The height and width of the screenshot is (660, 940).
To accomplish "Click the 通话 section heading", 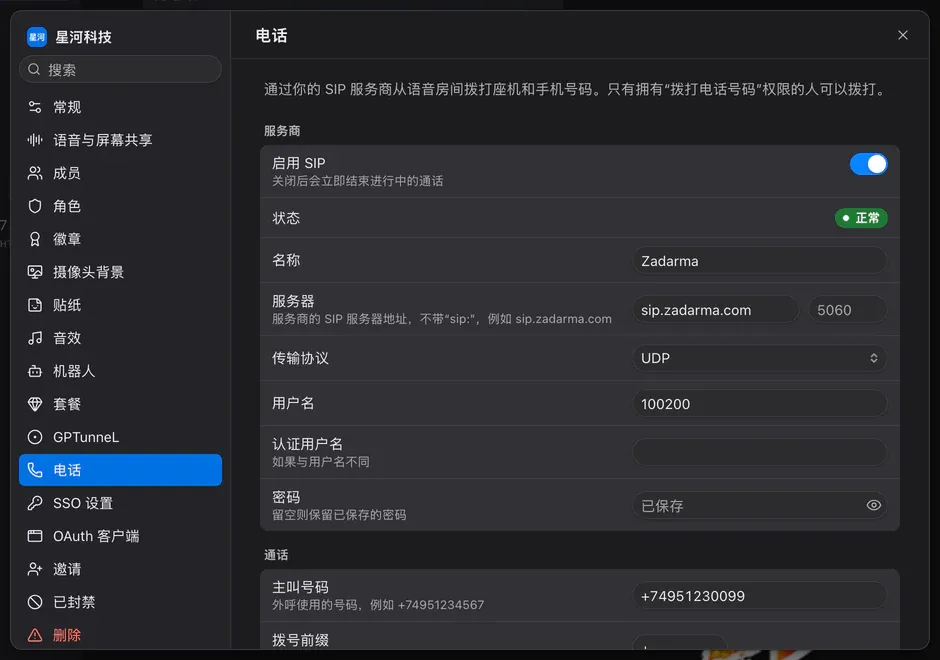I will pos(276,554).
